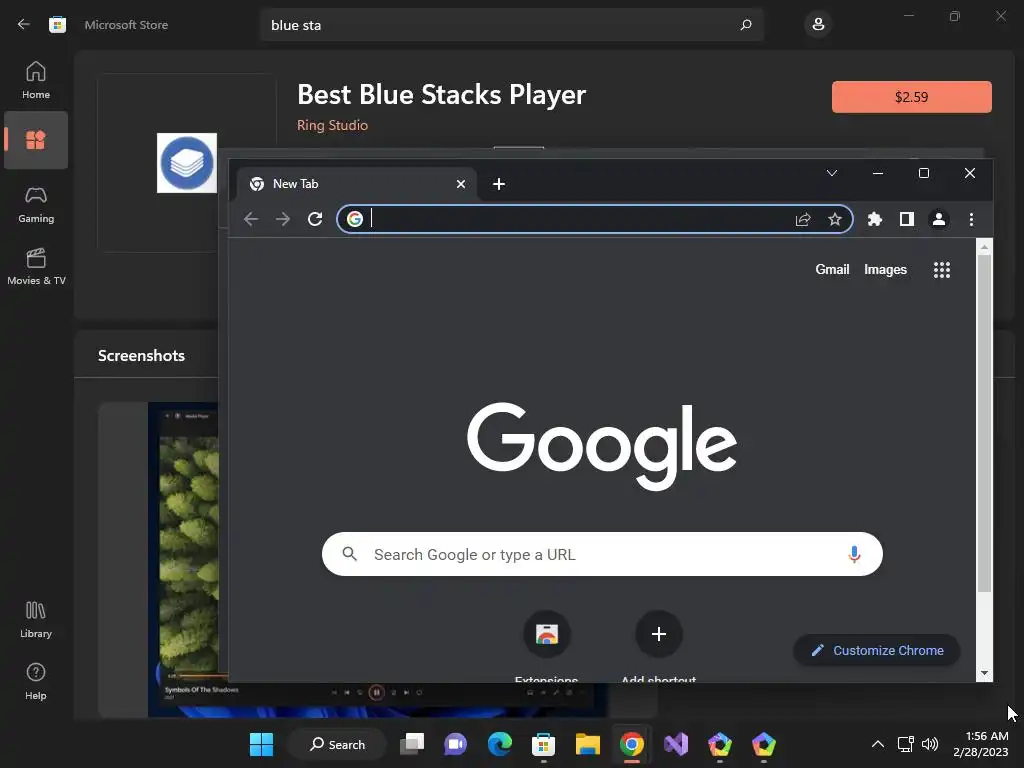
Task: Open Gaming in Microsoft Store sidebar
Action: [x=36, y=205]
